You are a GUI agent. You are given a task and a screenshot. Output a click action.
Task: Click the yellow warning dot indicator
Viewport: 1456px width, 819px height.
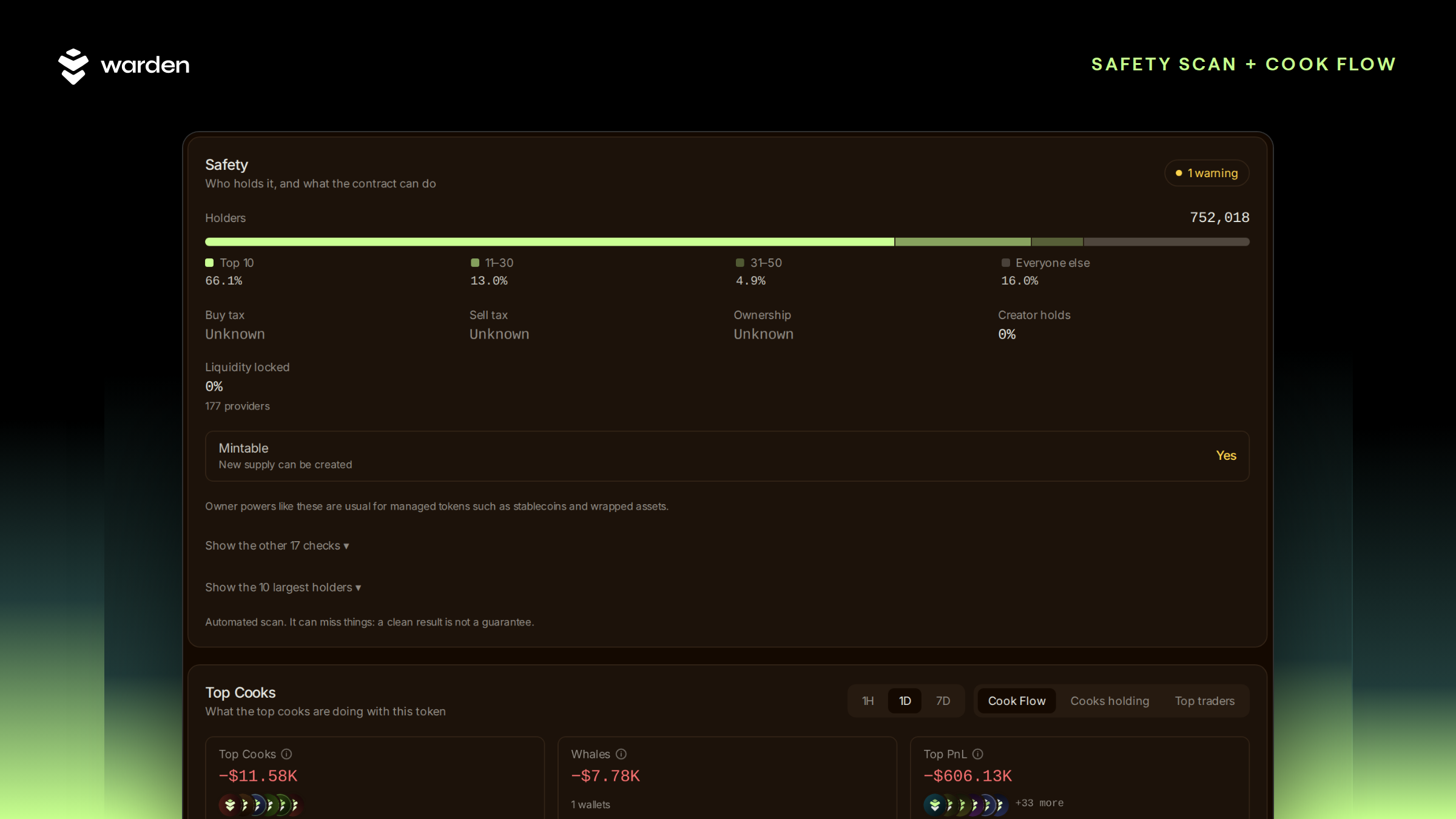point(1179,173)
